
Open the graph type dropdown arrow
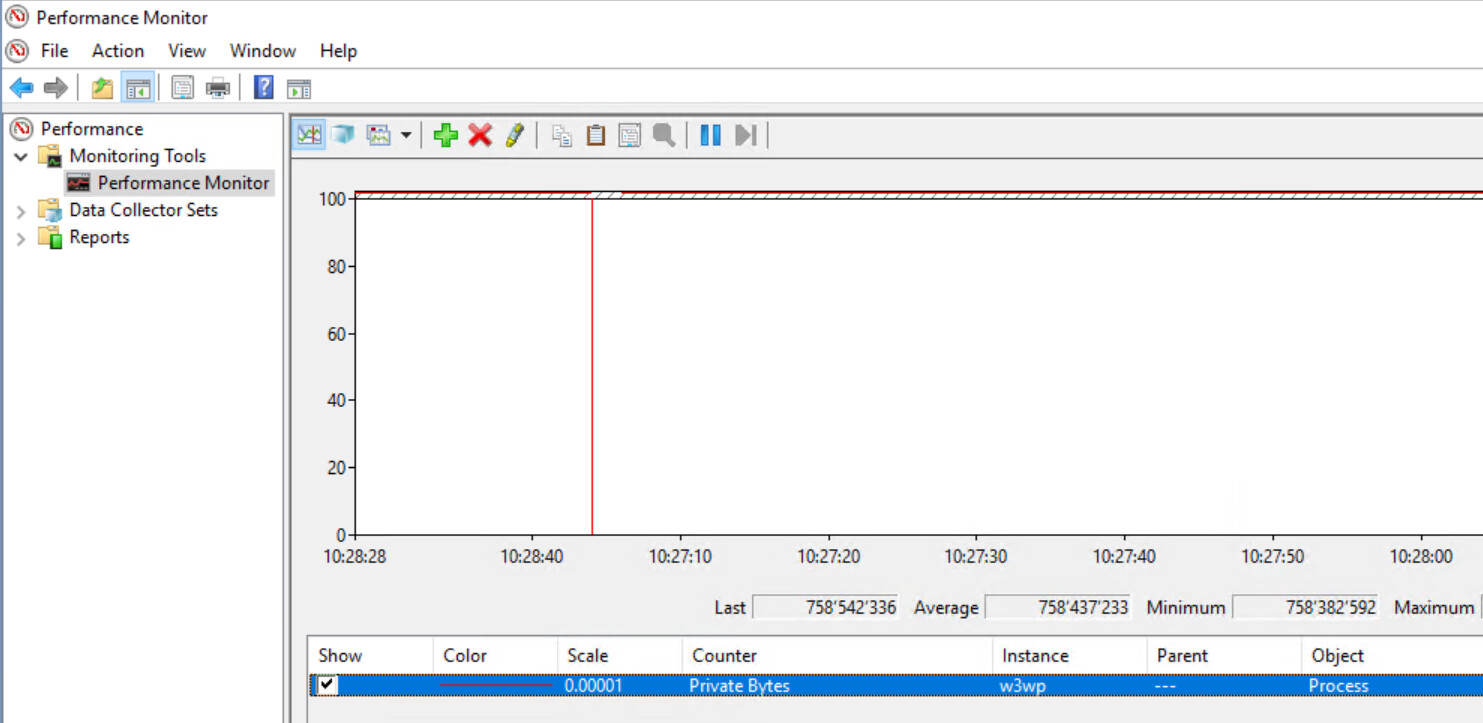pos(406,135)
